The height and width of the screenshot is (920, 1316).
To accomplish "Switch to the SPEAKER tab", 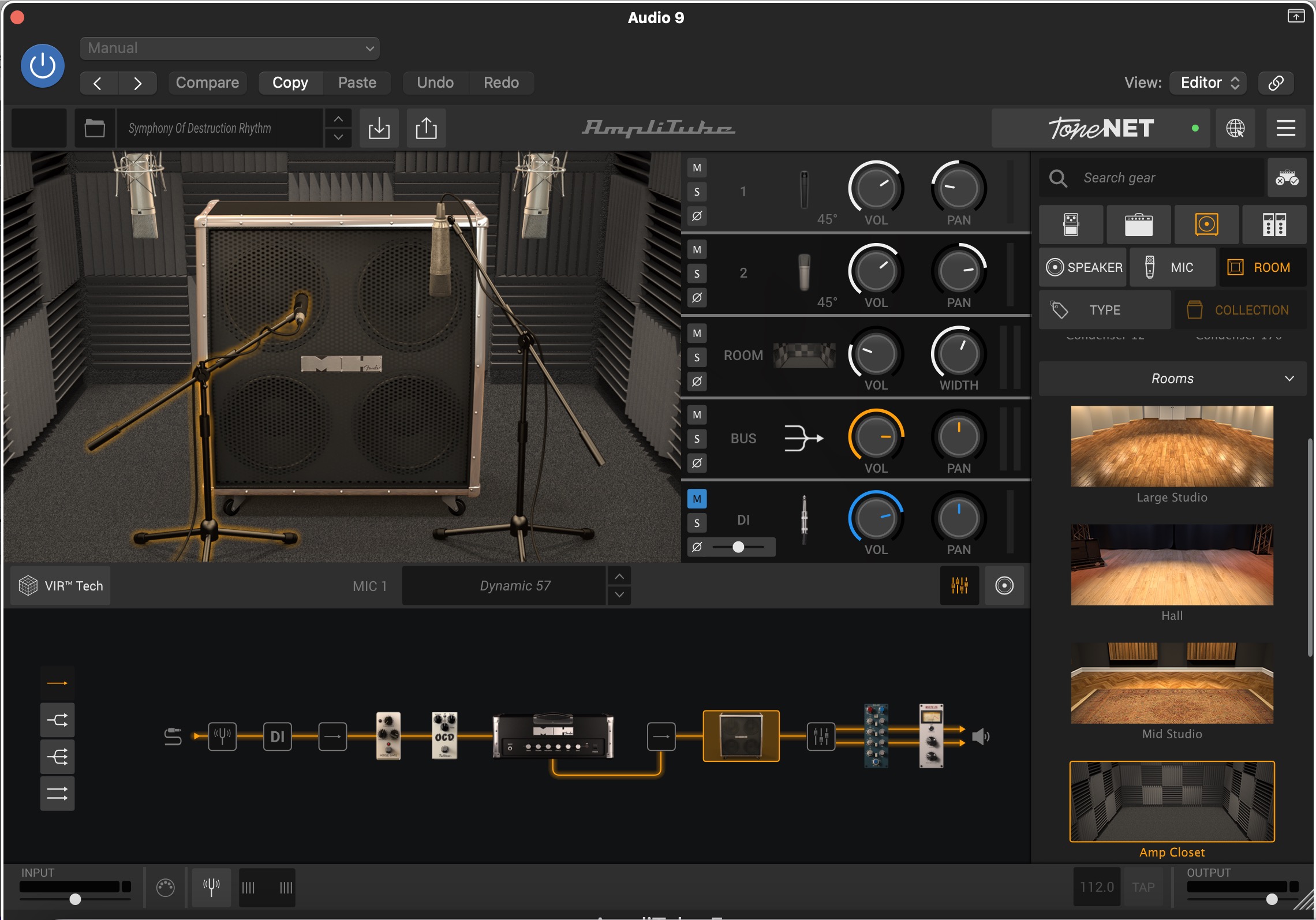I will (x=1083, y=267).
